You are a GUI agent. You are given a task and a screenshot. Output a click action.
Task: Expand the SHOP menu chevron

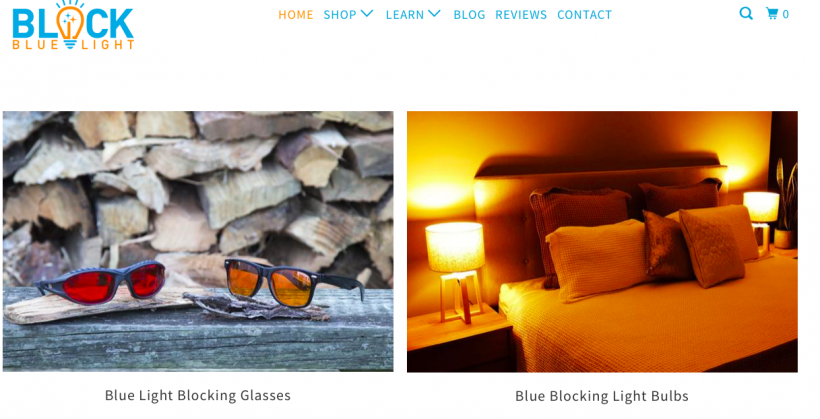367,14
